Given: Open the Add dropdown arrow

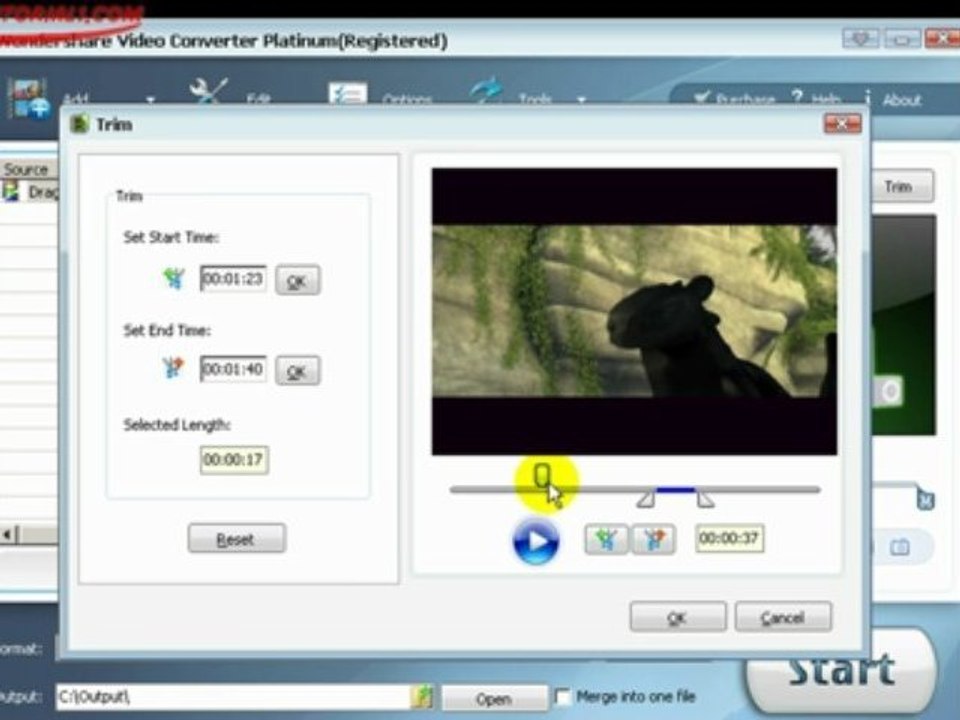Looking at the screenshot, I should click(x=151, y=99).
